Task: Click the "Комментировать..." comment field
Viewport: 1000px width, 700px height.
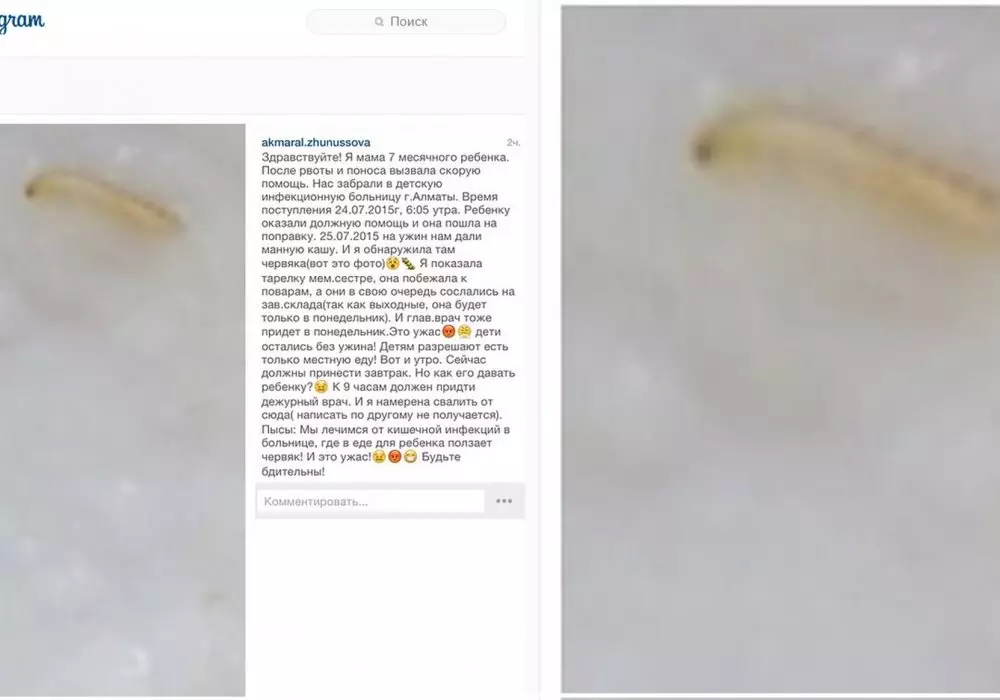Action: point(371,501)
